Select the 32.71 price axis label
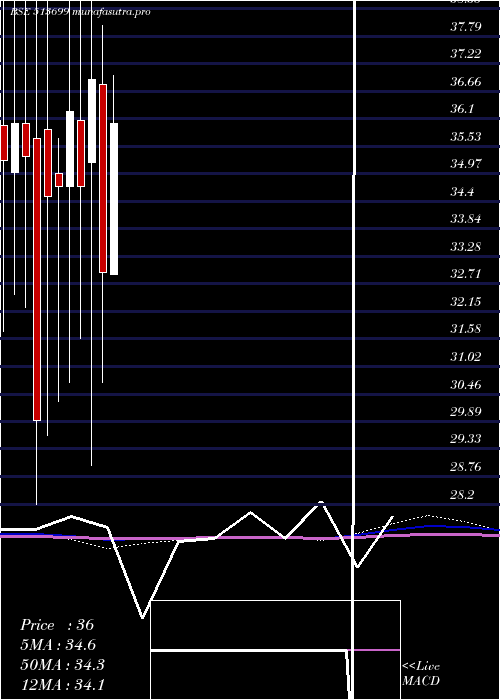 [466, 274]
